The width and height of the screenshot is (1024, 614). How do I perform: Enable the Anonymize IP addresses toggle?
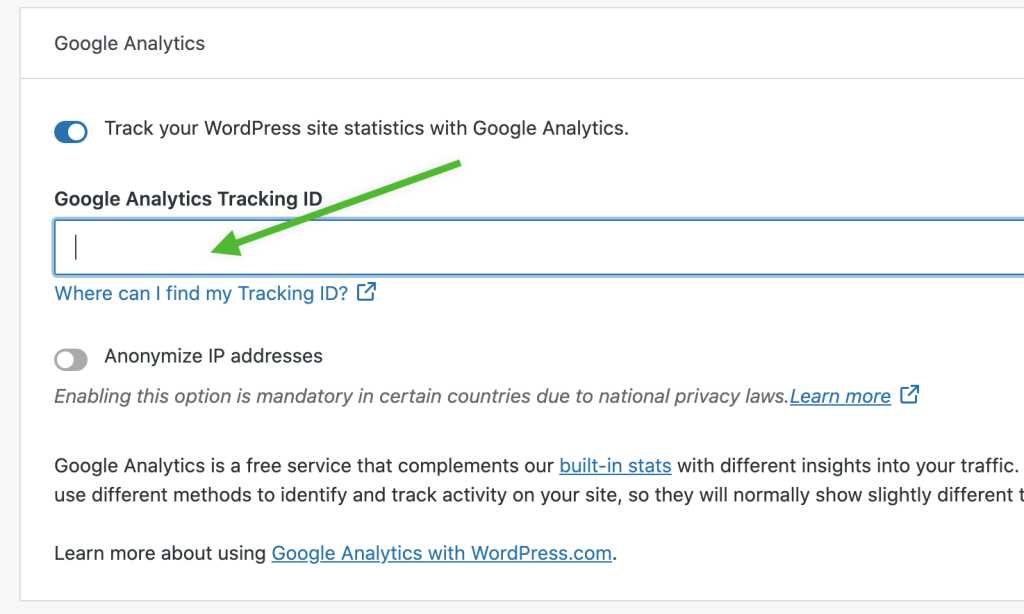(x=71, y=359)
